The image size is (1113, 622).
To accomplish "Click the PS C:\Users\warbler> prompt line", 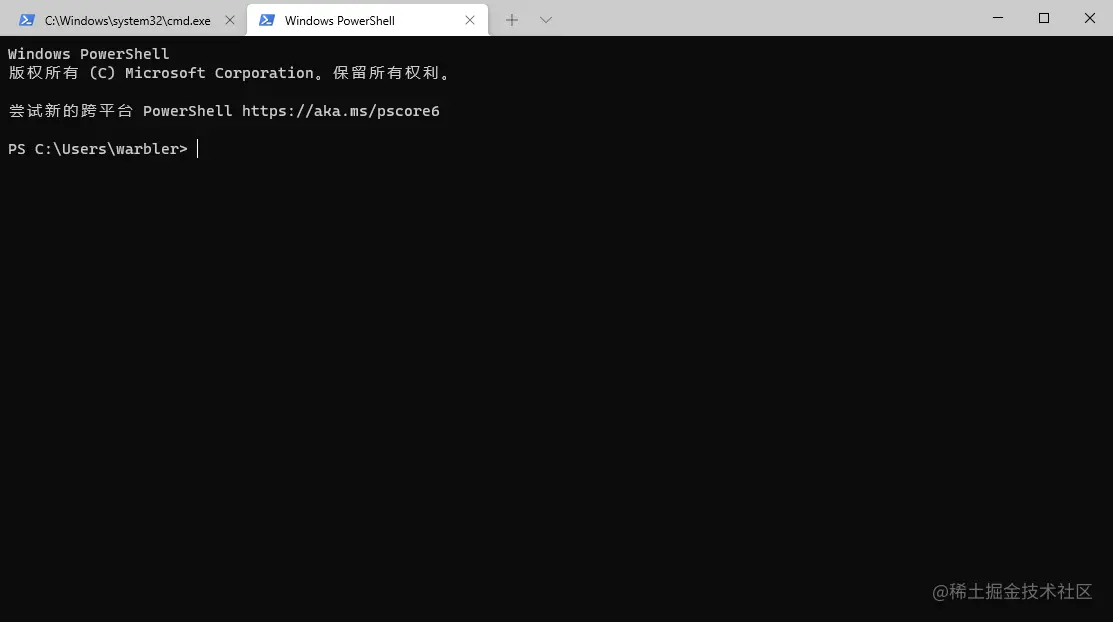I will 98,149.
